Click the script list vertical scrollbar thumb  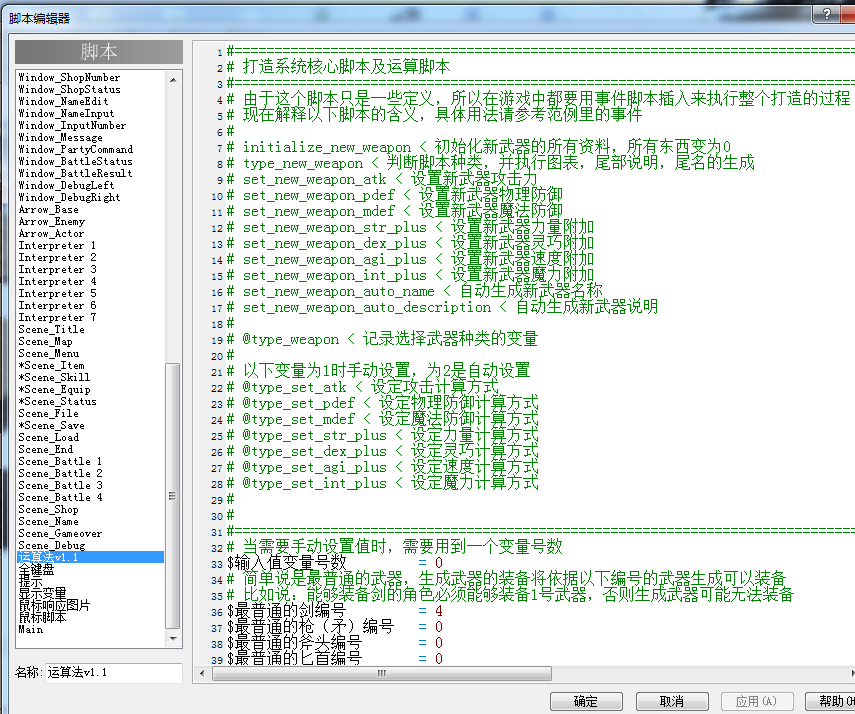click(x=173, y=496)
